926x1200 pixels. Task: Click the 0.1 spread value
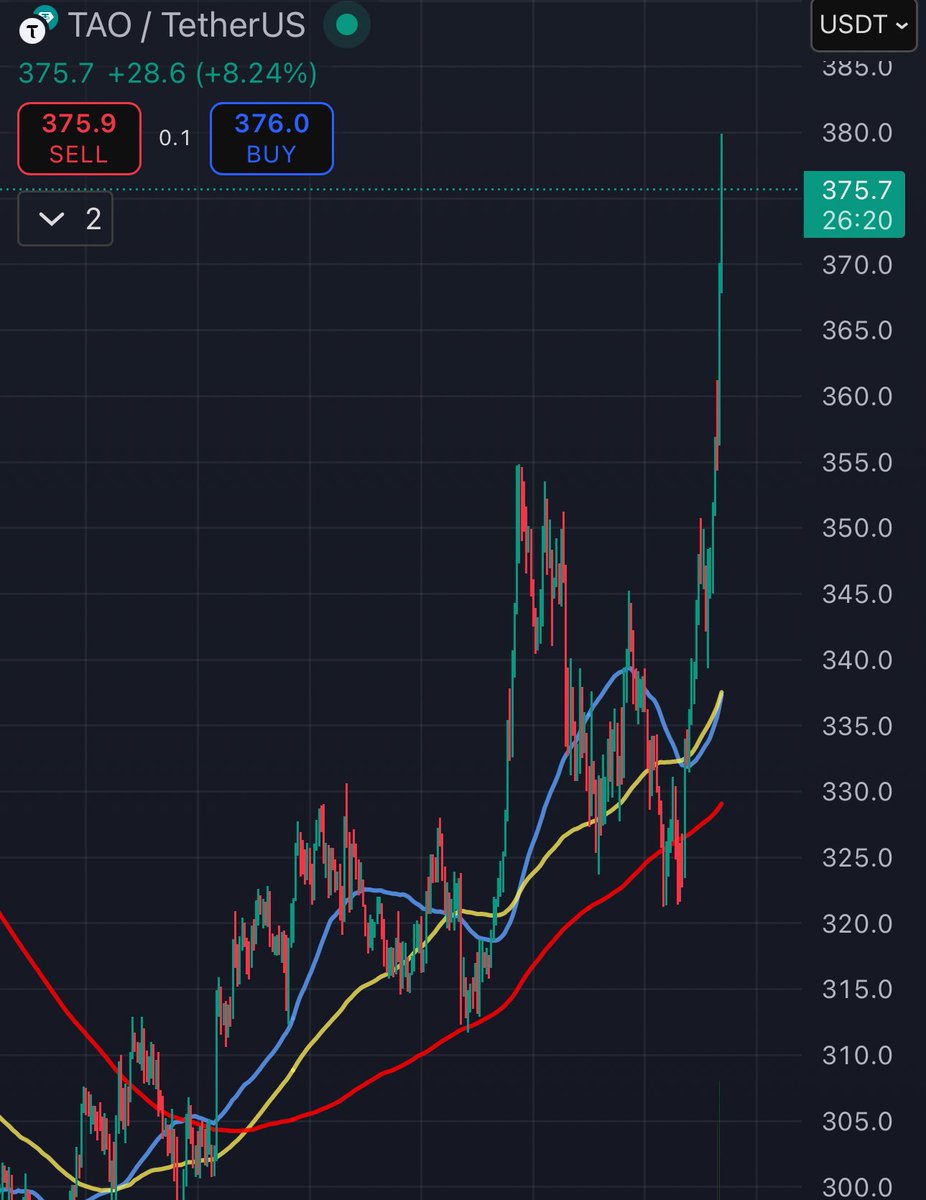[x=175, y=138]
